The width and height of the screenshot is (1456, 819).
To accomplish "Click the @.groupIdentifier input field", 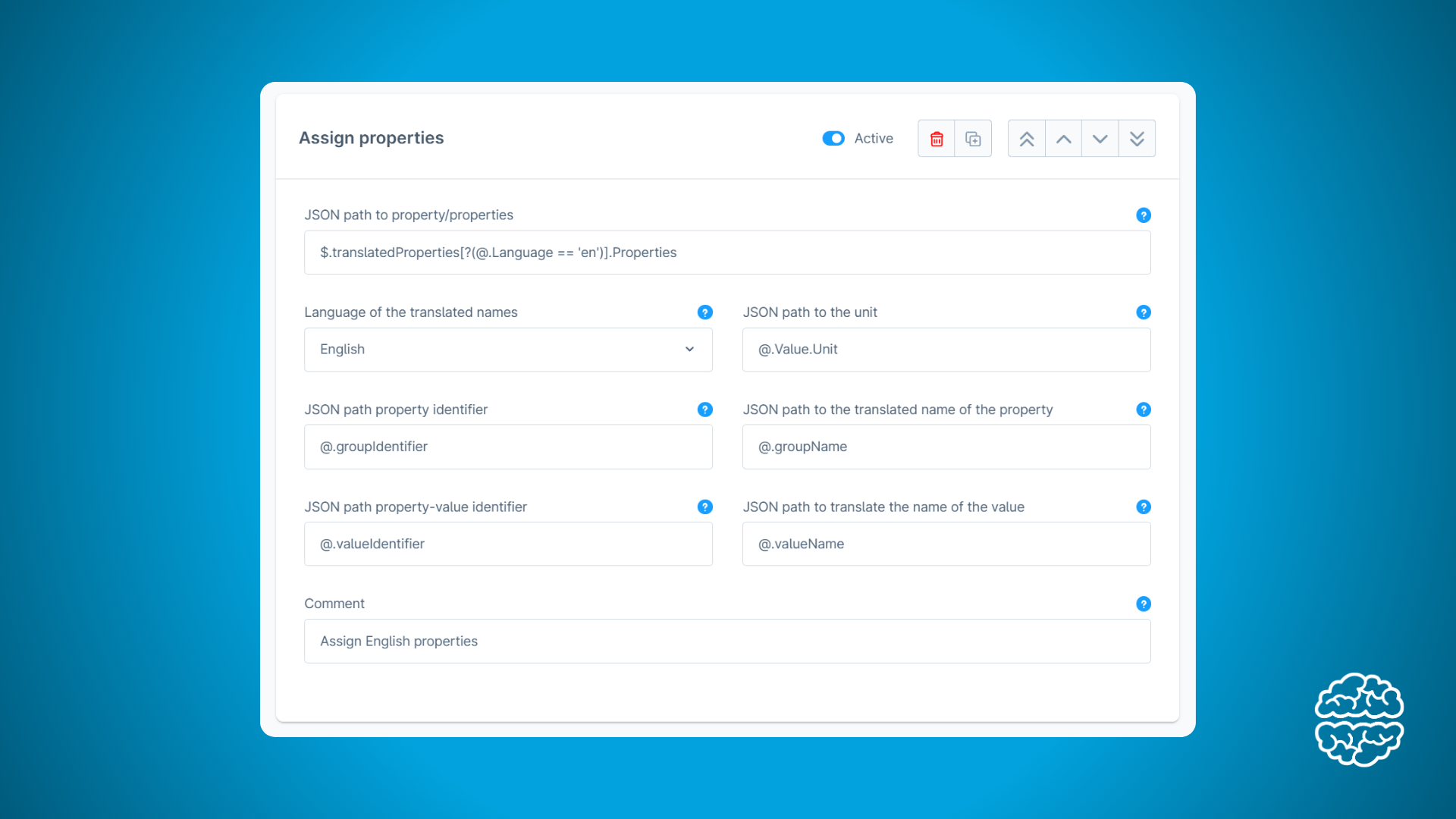I will pos(508,447).
